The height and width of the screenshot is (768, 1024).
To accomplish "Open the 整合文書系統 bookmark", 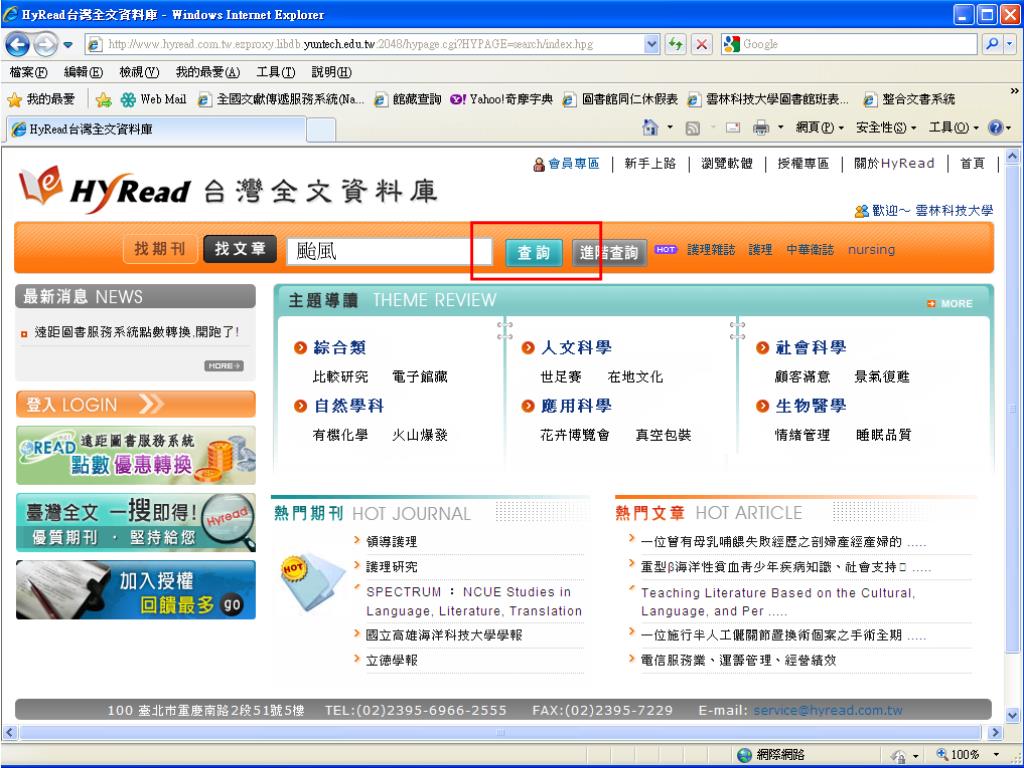I will point(909,99).
